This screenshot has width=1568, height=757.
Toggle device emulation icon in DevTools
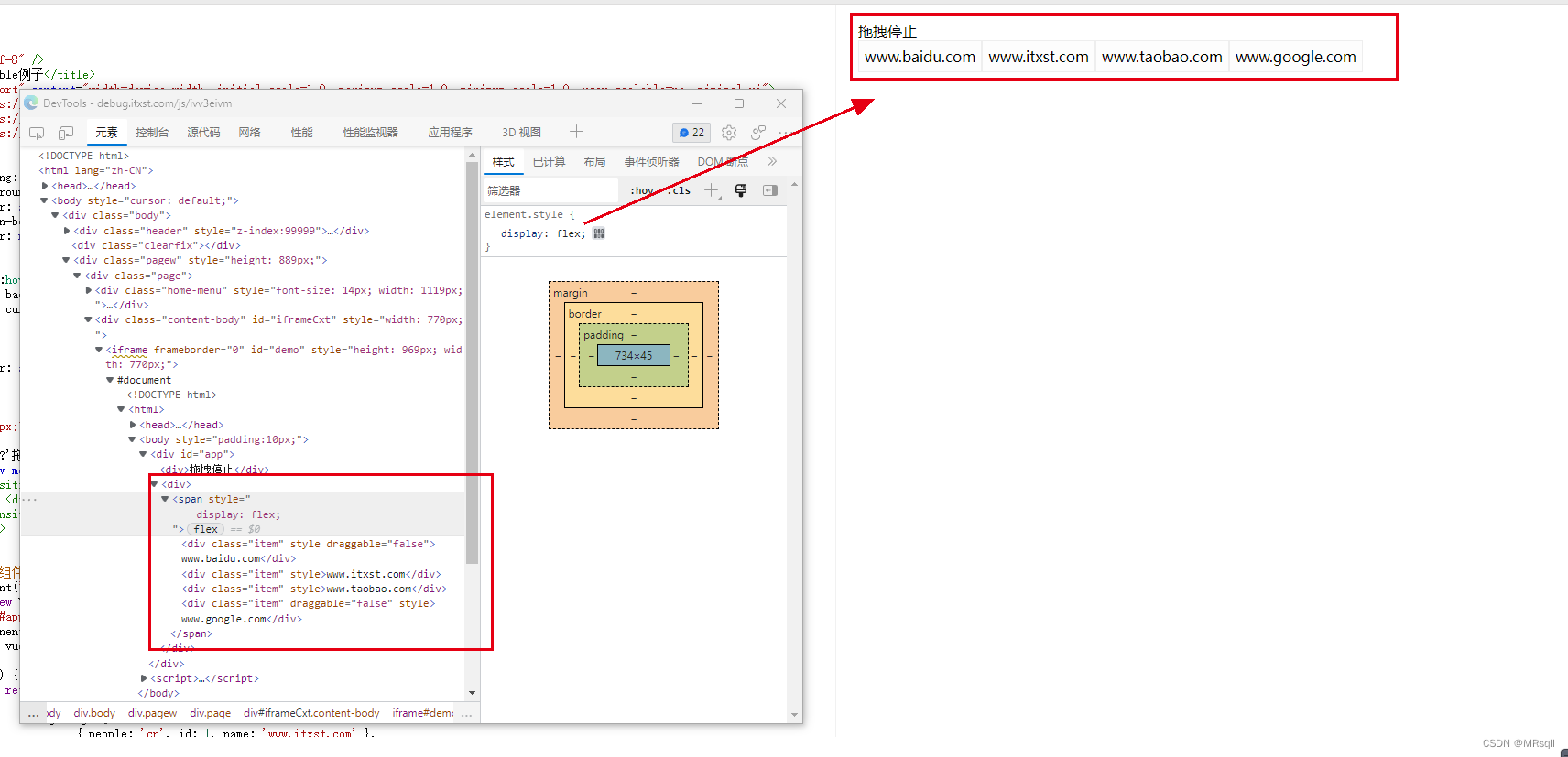pyautogui.click(x=66, y=133)
